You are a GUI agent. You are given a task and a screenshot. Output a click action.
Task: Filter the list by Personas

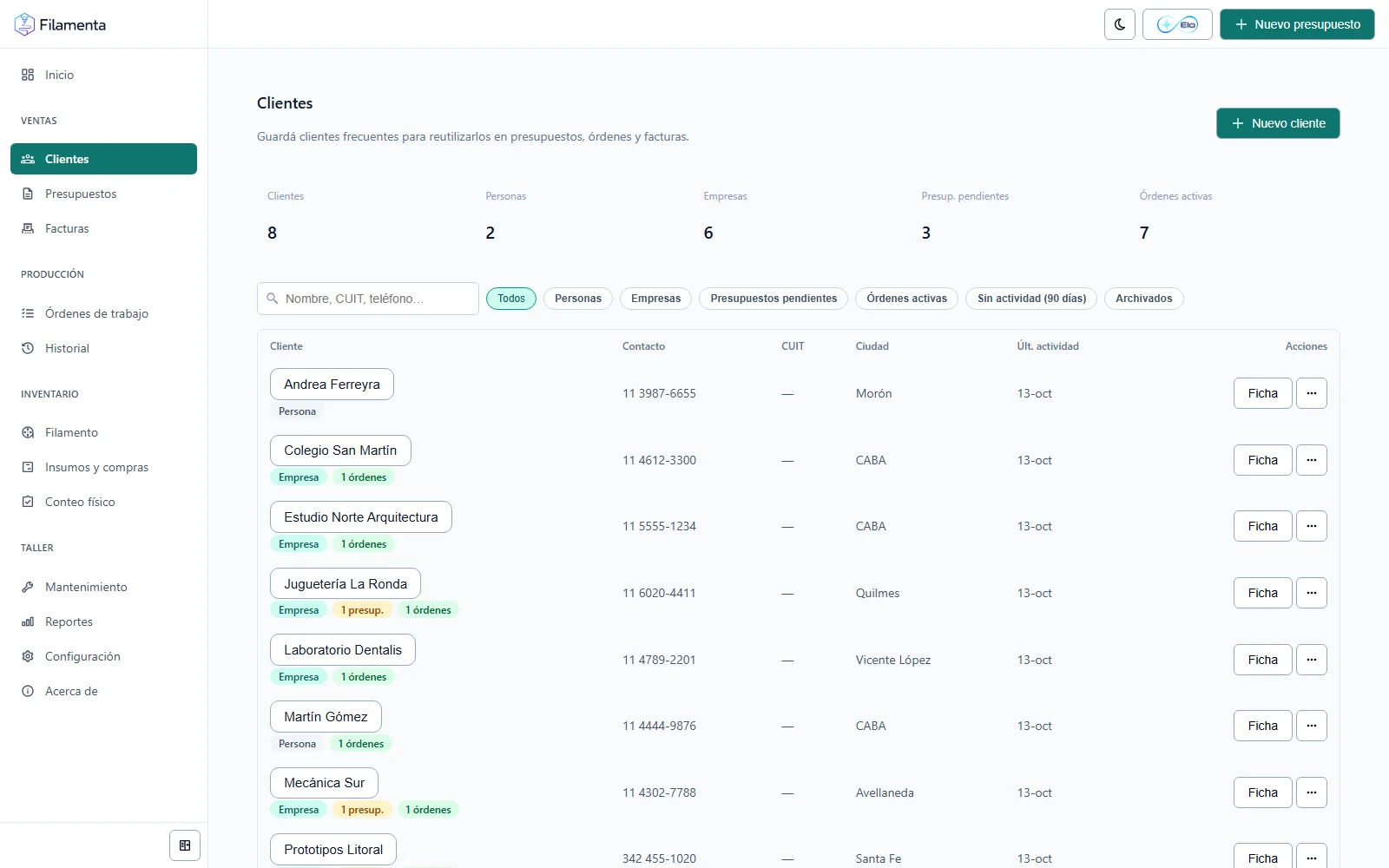(578, 299)
